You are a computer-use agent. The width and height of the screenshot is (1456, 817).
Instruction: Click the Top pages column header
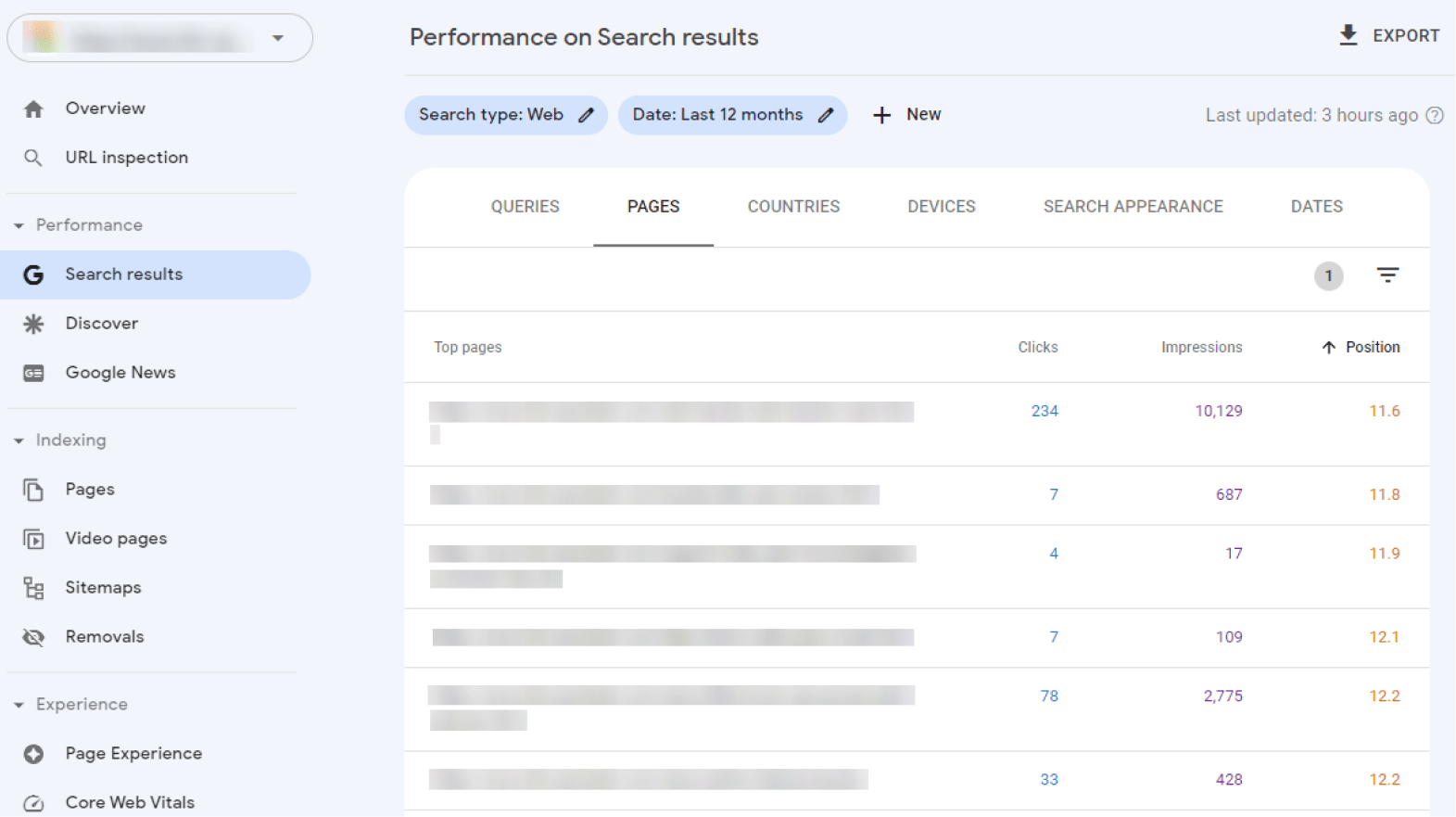tap(467, 347)
